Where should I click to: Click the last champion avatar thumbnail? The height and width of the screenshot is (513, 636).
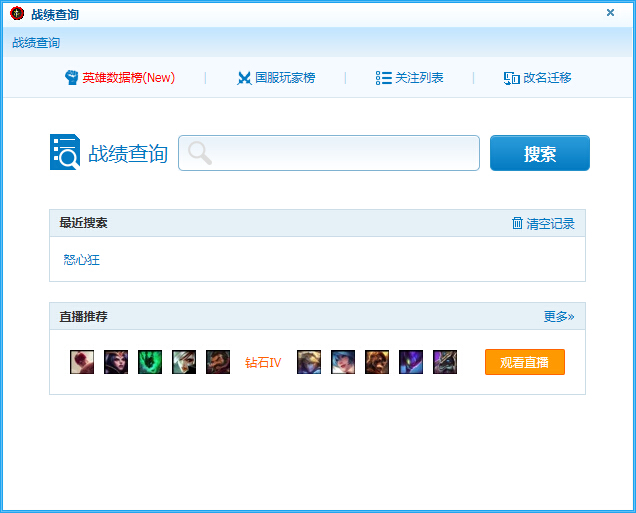[445, 362]
